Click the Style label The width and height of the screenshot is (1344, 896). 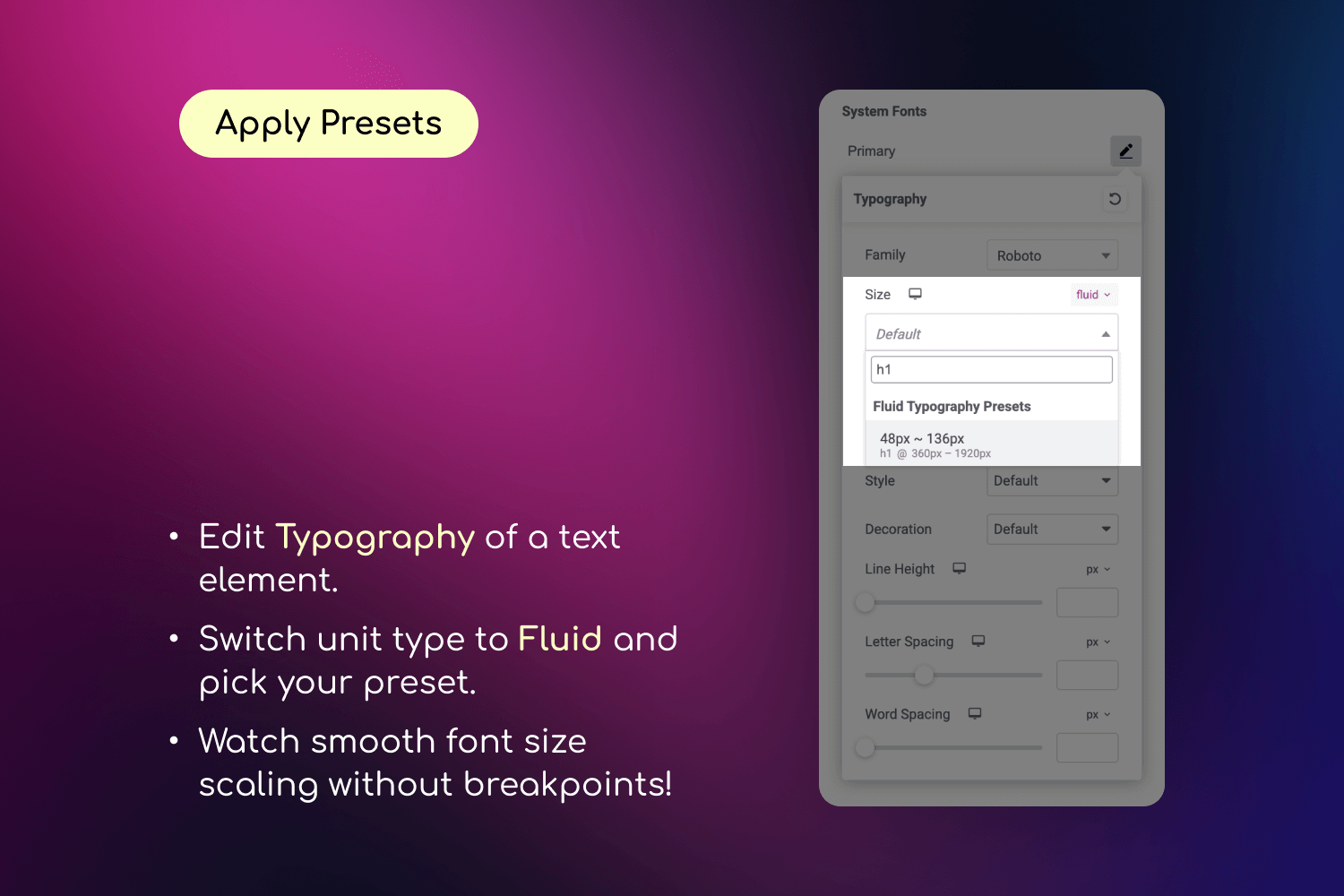pos(880,480)
